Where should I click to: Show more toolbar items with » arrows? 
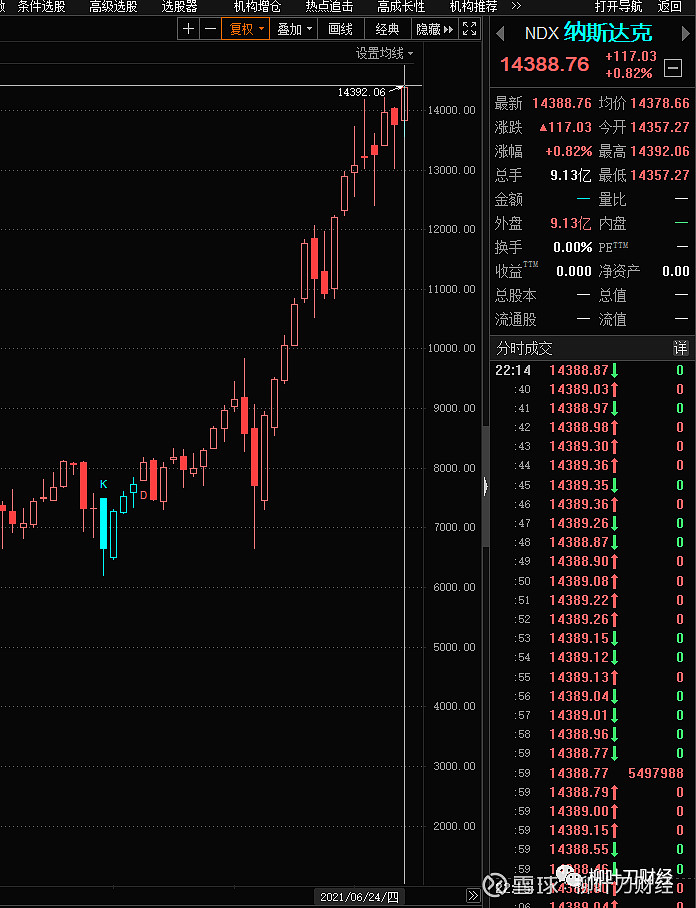[516, 6]
